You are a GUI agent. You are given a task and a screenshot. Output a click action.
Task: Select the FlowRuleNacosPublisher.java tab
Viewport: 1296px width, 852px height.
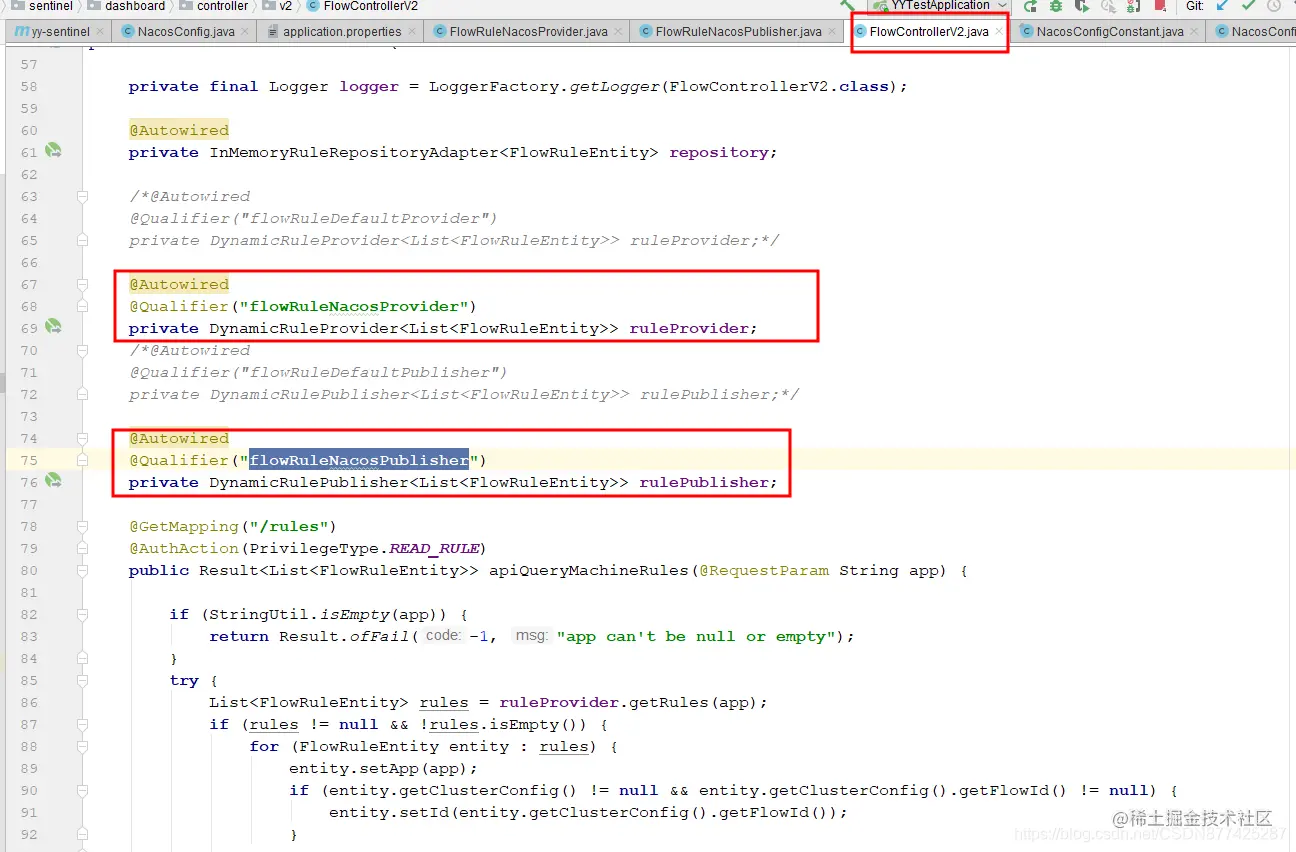point(738,31)
